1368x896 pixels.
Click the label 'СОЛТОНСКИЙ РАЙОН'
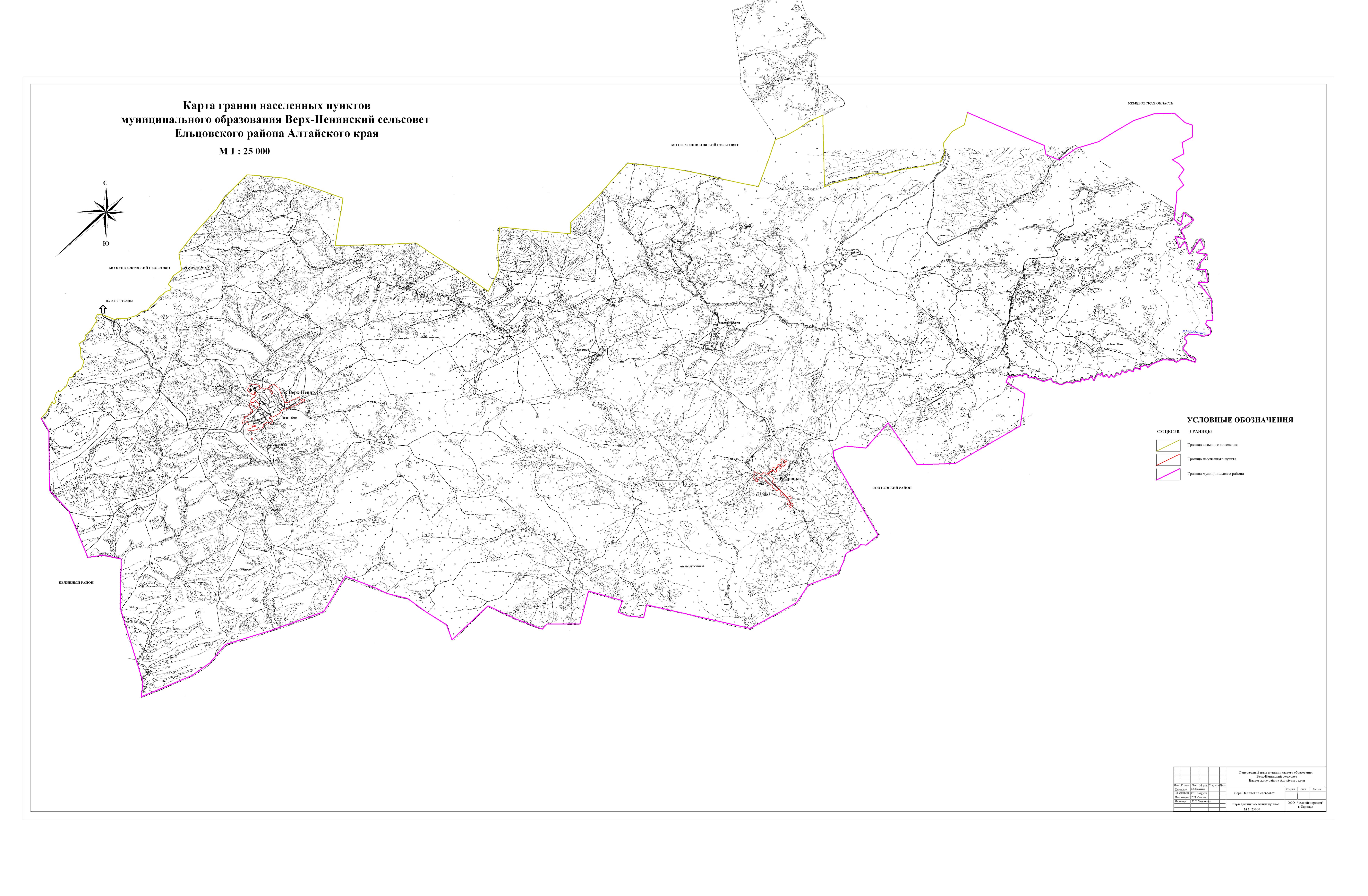point(892,488)
